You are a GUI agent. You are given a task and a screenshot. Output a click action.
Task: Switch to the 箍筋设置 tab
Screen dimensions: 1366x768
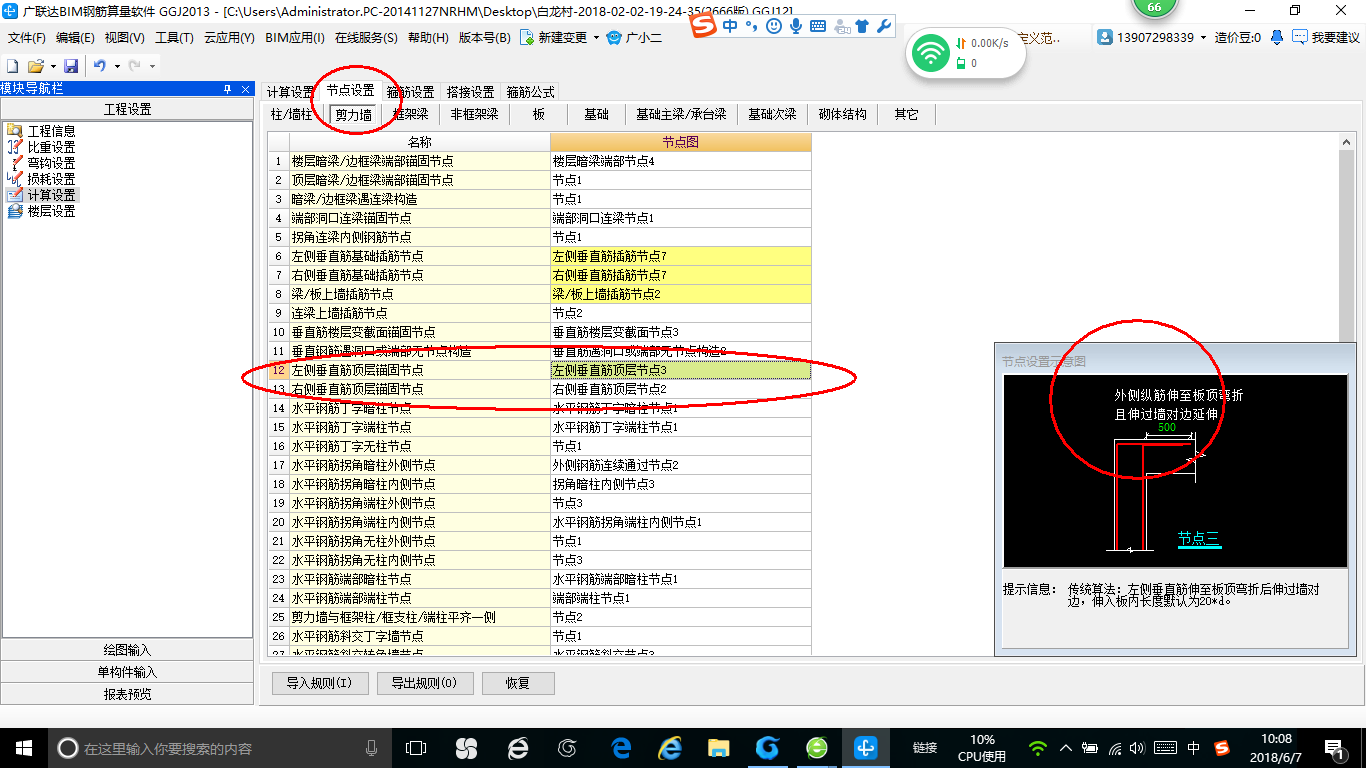pos(410,92)
